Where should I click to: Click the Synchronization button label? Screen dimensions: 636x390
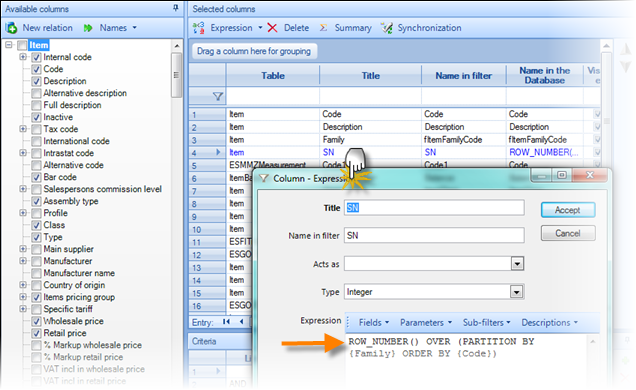coord(429,28)
